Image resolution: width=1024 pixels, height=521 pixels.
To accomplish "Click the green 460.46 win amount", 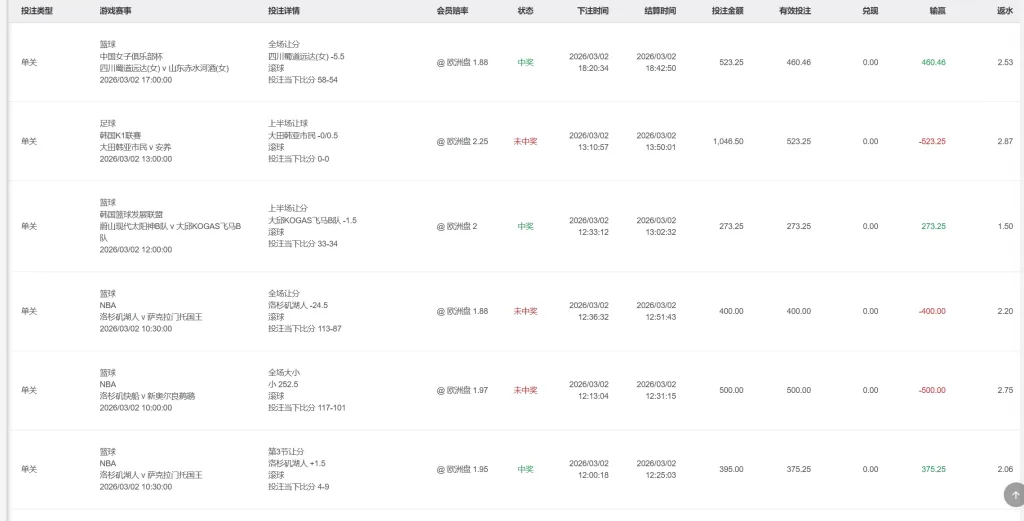I will coord(933,62).
